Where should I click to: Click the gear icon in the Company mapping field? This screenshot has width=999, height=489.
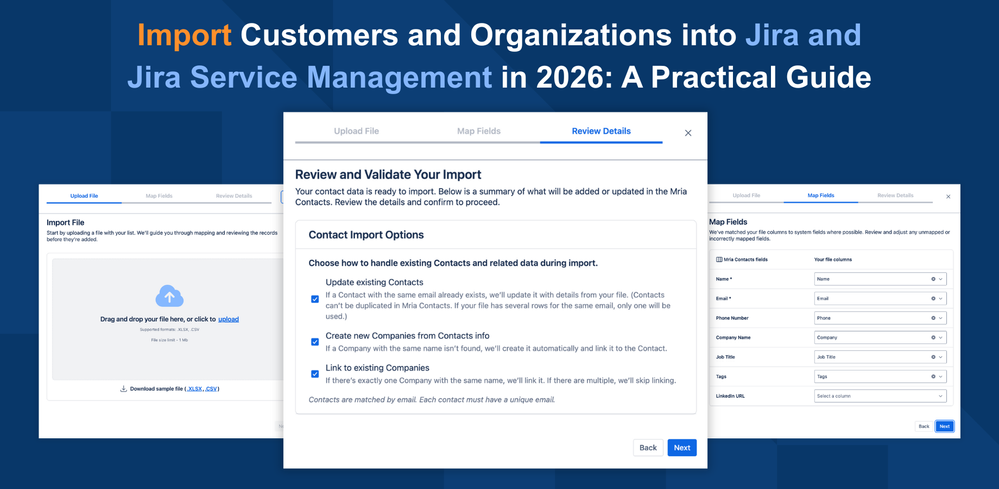933,337
